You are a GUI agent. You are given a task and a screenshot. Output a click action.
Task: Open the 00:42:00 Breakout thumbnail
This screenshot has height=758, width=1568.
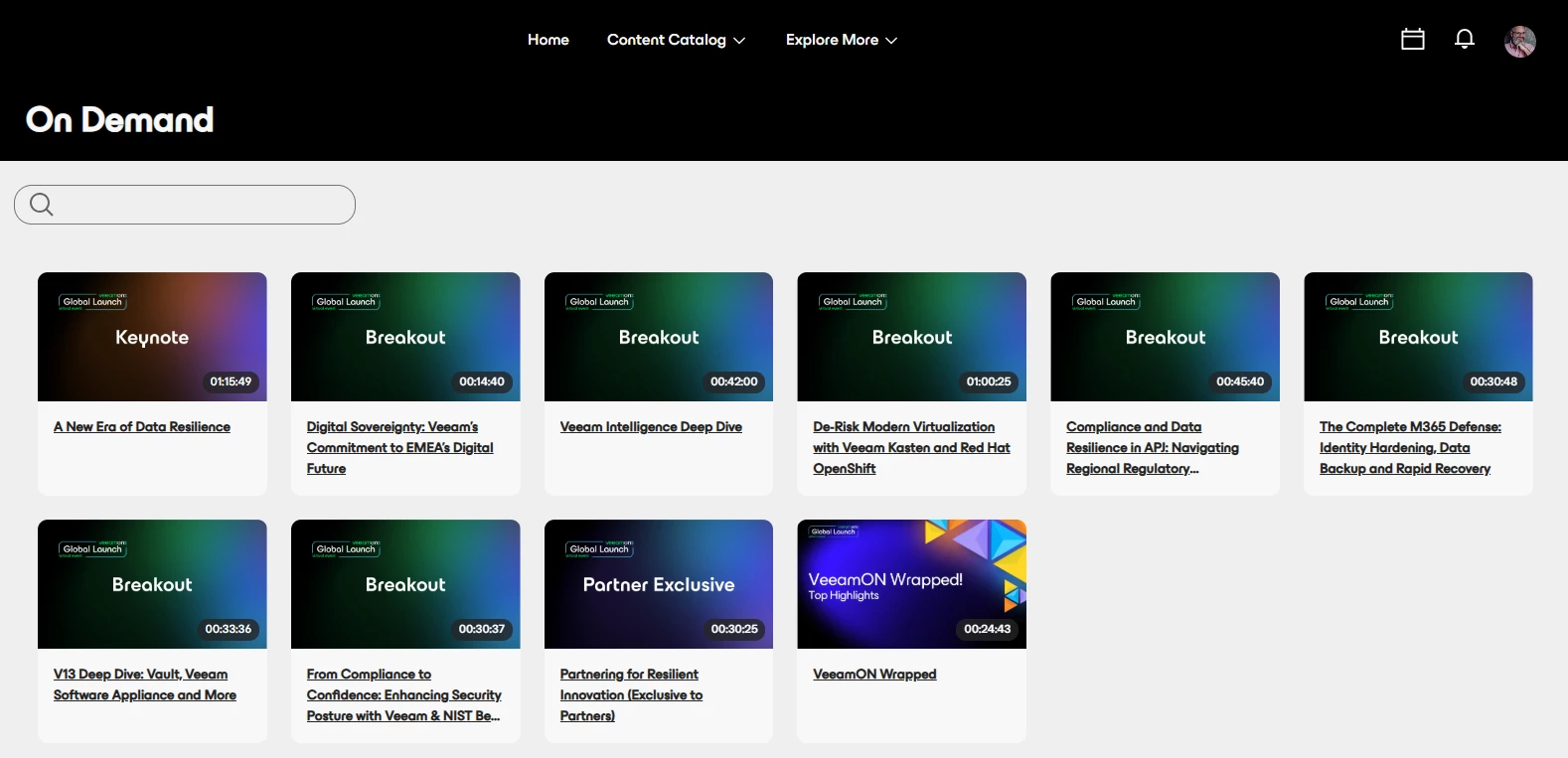coord(659,337)
